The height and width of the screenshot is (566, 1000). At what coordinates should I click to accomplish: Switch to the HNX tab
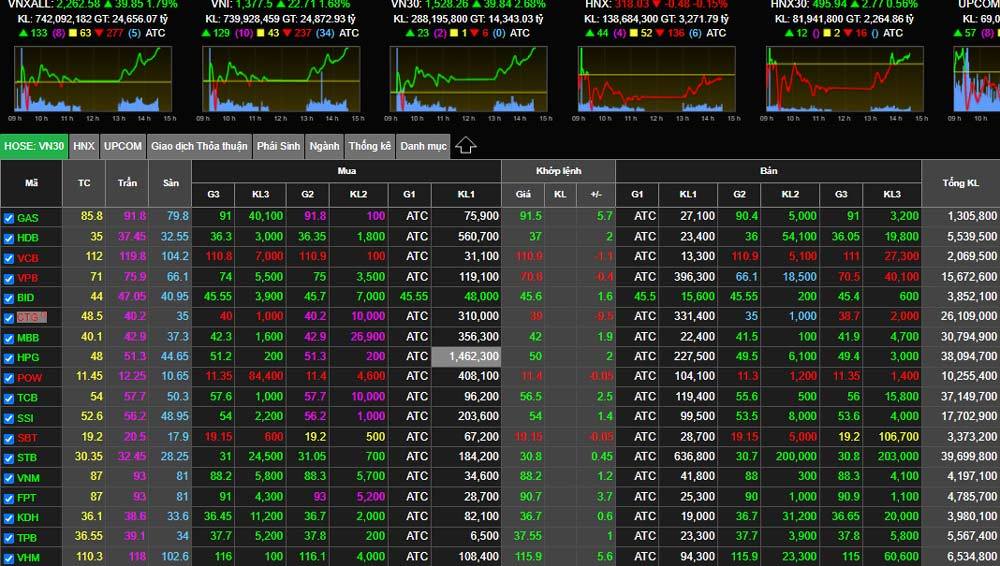point(84,146)
